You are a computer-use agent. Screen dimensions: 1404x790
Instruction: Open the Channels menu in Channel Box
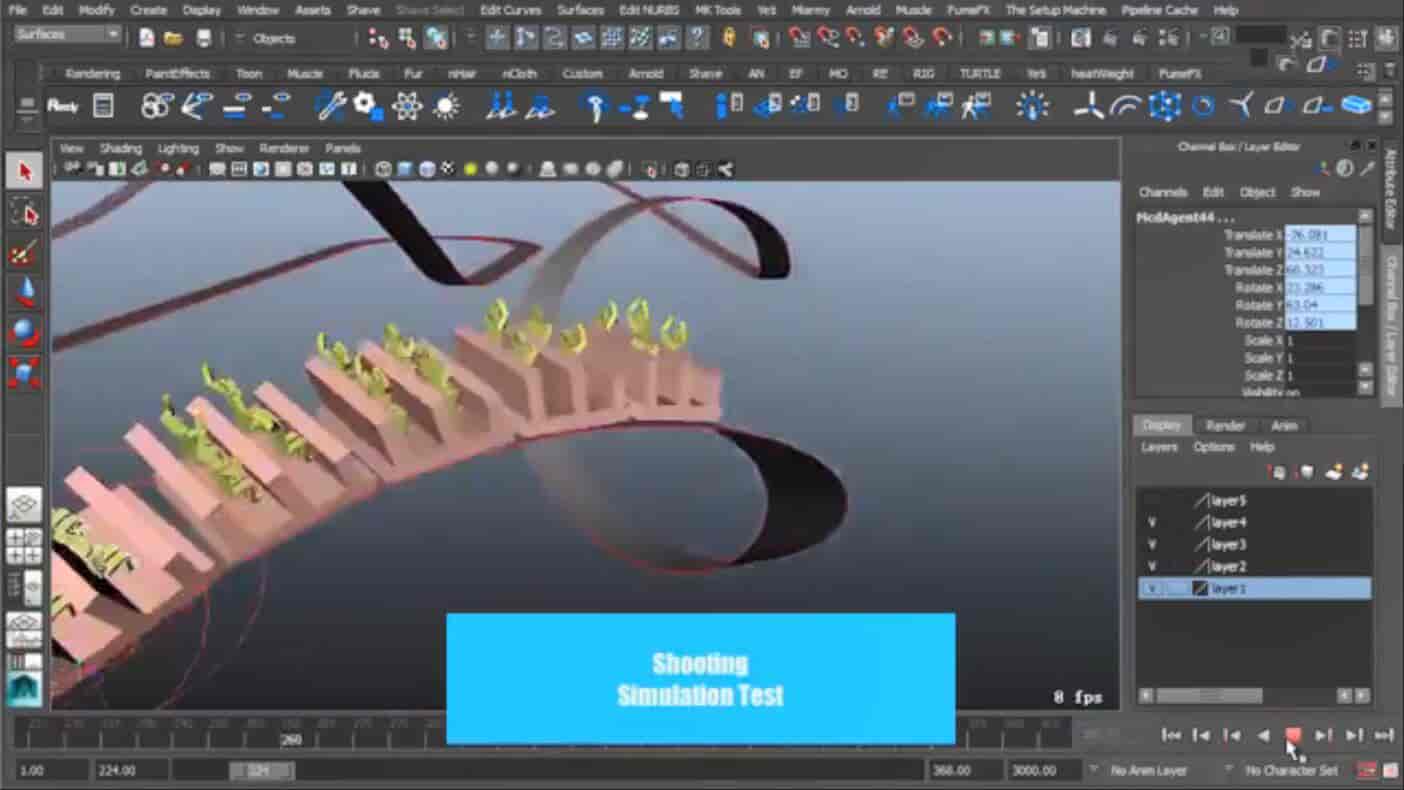coord(1162,192)
